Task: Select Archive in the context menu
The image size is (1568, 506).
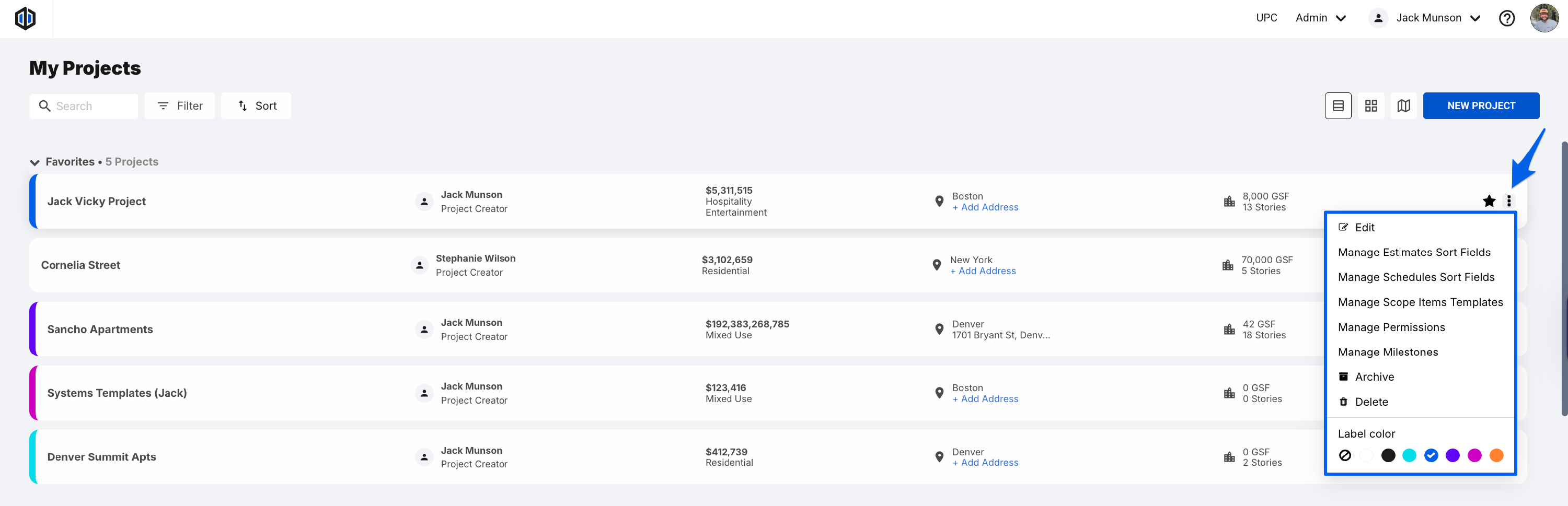Action: click(x=1374, y=377)
